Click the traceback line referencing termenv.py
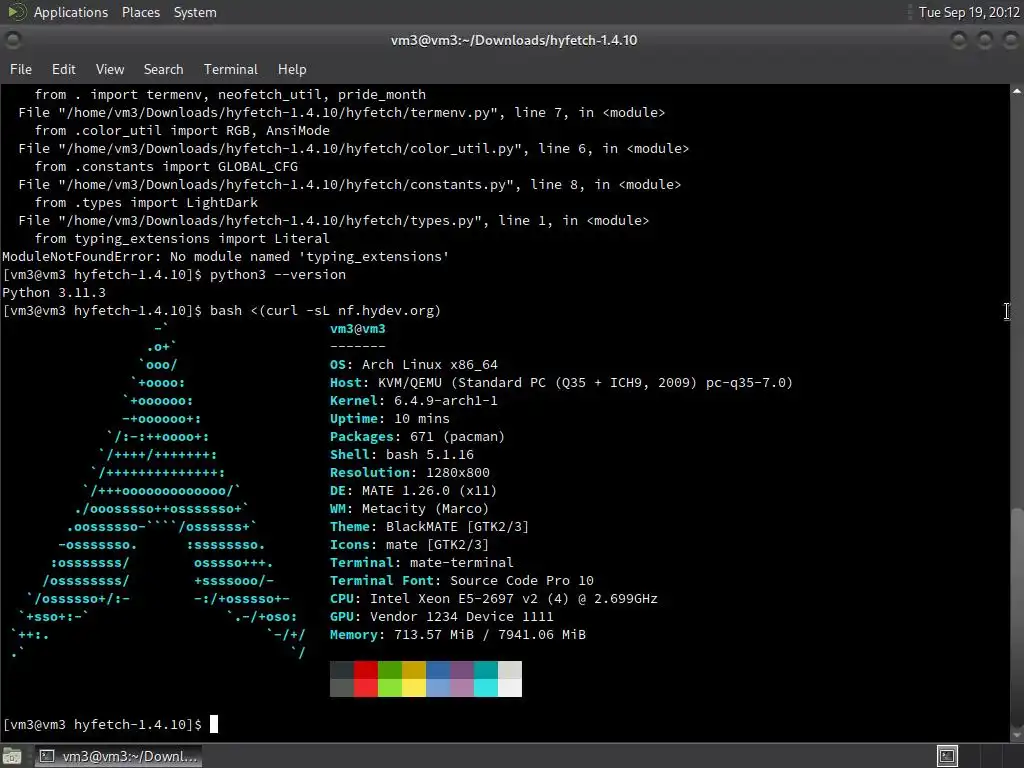 point(342,113)
